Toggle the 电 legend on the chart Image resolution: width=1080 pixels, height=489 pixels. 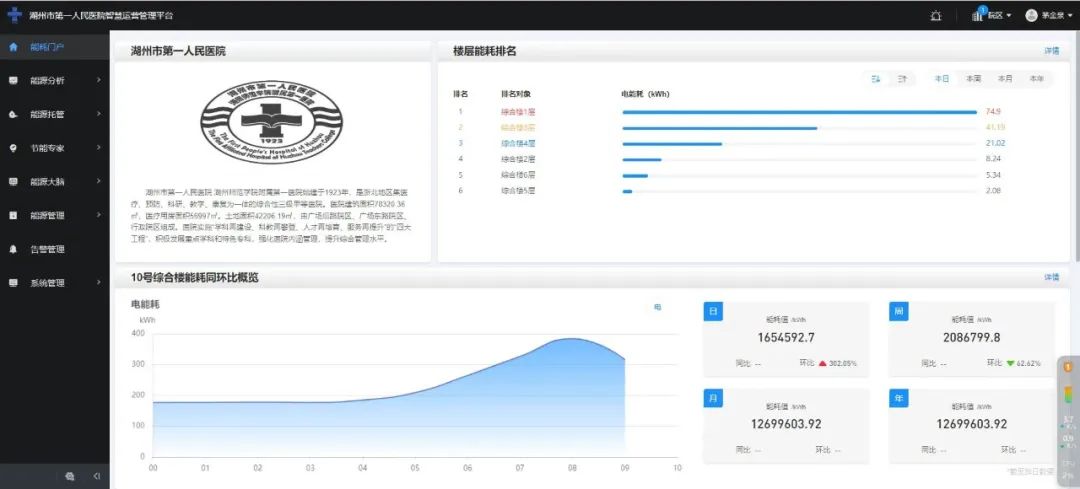click(x=657, y=307)
